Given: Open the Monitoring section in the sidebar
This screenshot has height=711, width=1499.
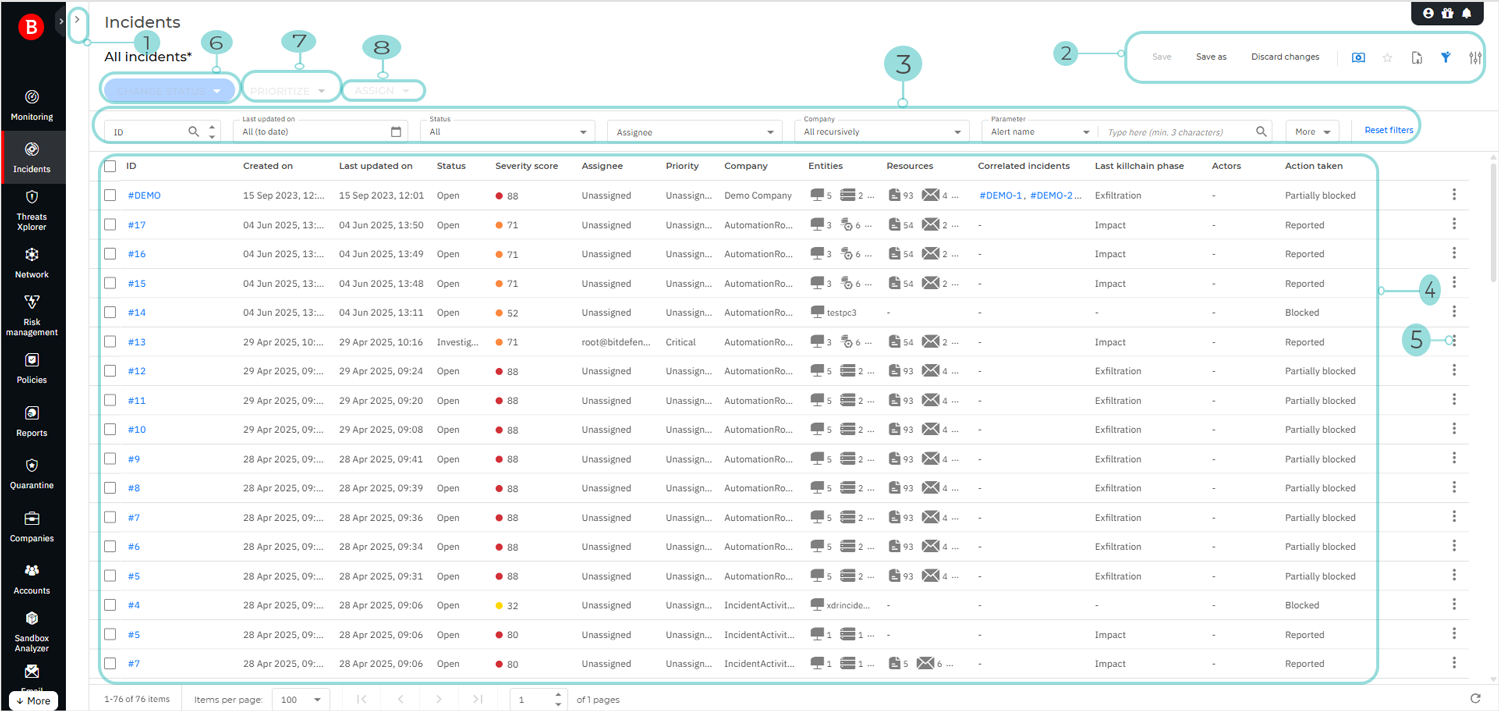Looking at the screenshot, I should coord(32,107).
